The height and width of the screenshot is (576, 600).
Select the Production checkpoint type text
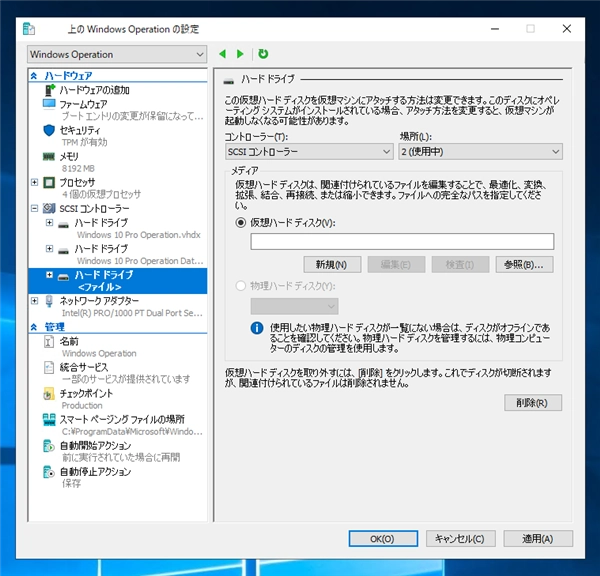click(x=82, y=405)
